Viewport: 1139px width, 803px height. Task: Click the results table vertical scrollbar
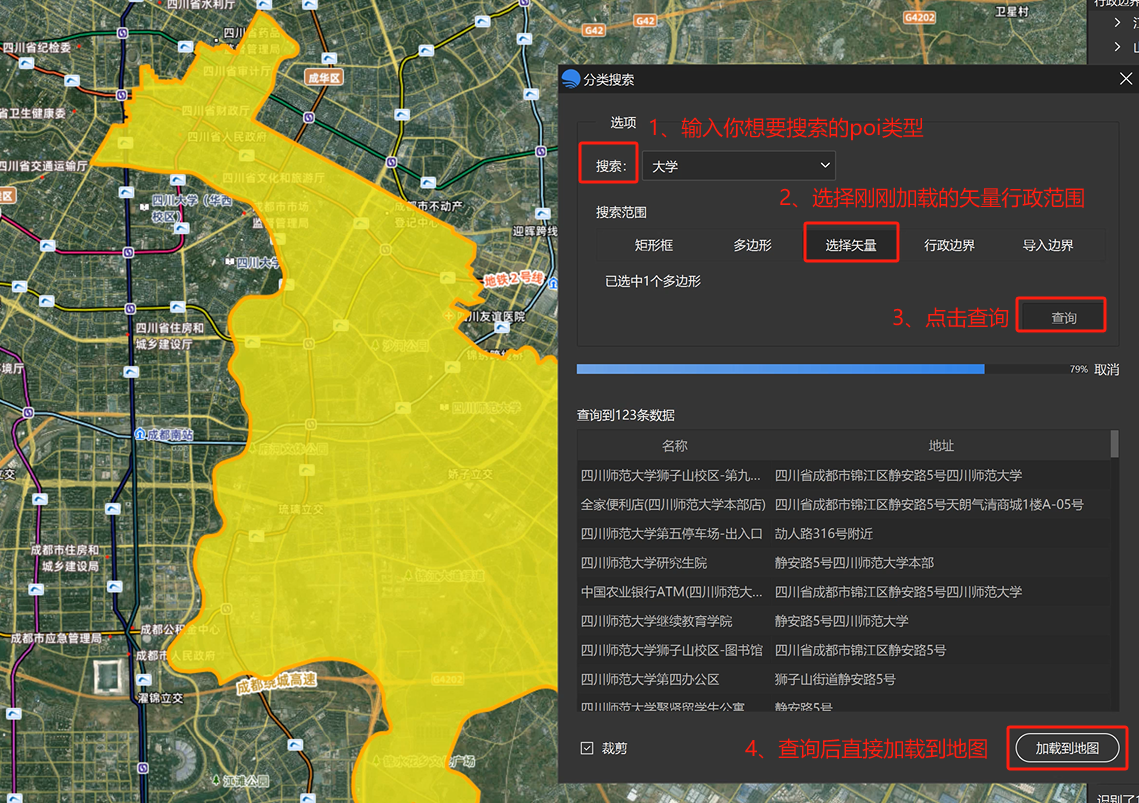click(x=1114, y=445)
